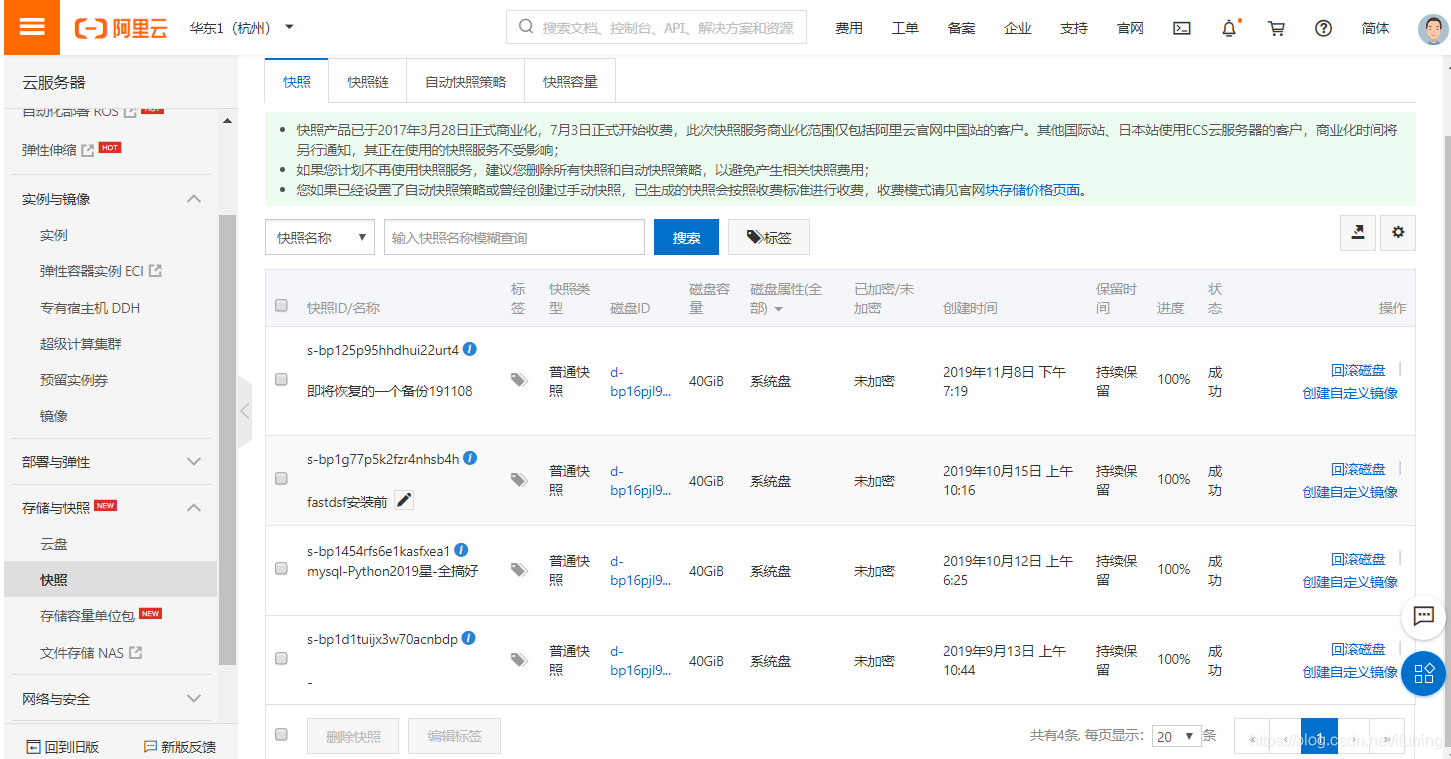Open column settings gear icon
Viewport: 1451px width, 759px height.
point(1398,233)
